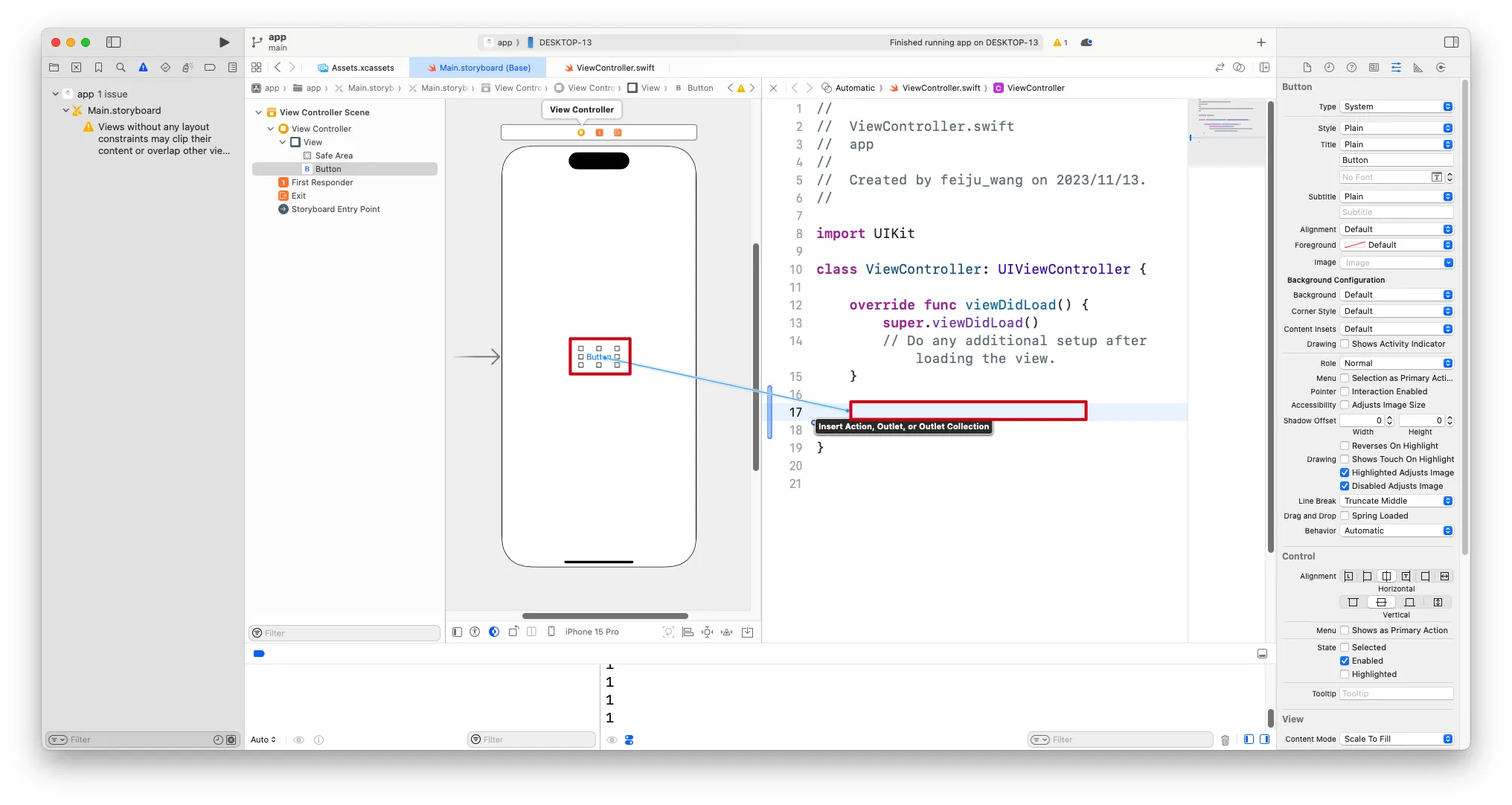
Task: Enable Shows Activity Indicator checkbox
Action: pos(1345,344)
